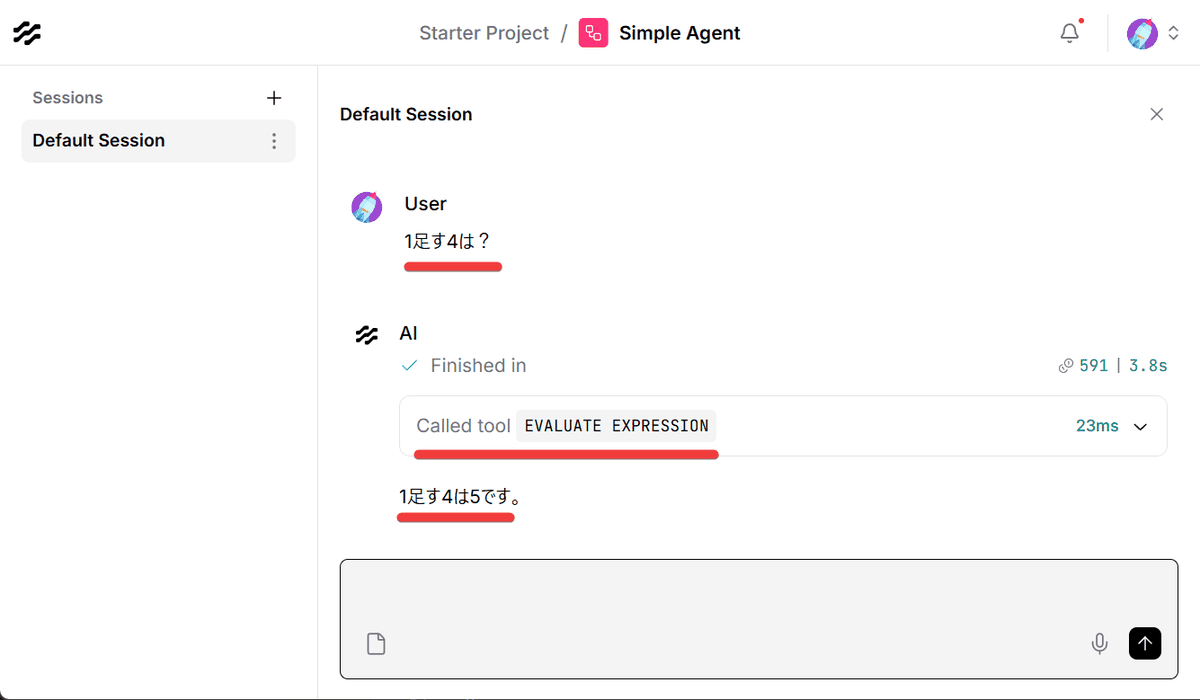Send message with the arrow button
This screenshot has width=1200, height=700.
tap(1145, 644)
